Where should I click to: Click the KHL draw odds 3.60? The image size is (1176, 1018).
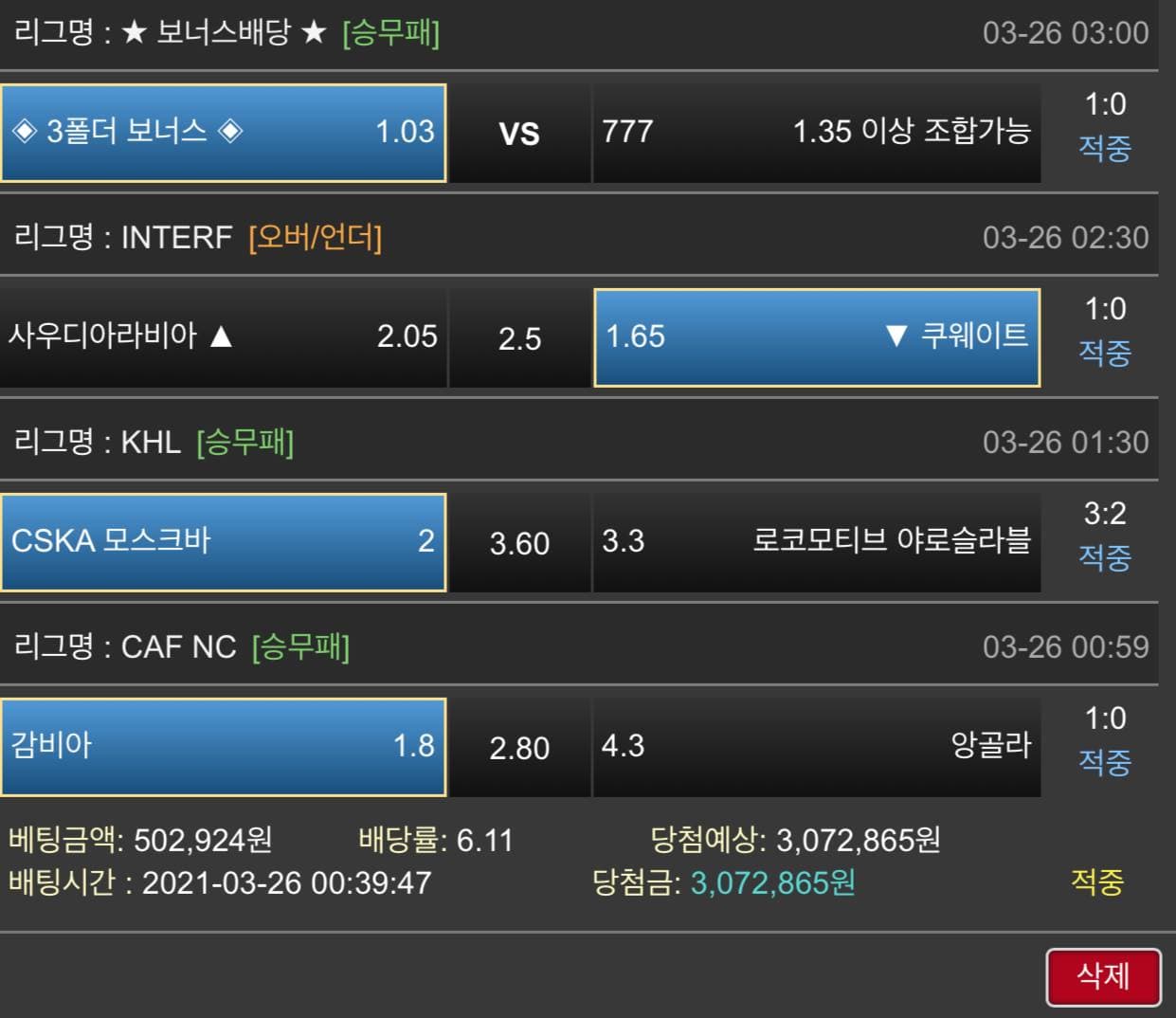pyautogui.click(x=519, y=542)
